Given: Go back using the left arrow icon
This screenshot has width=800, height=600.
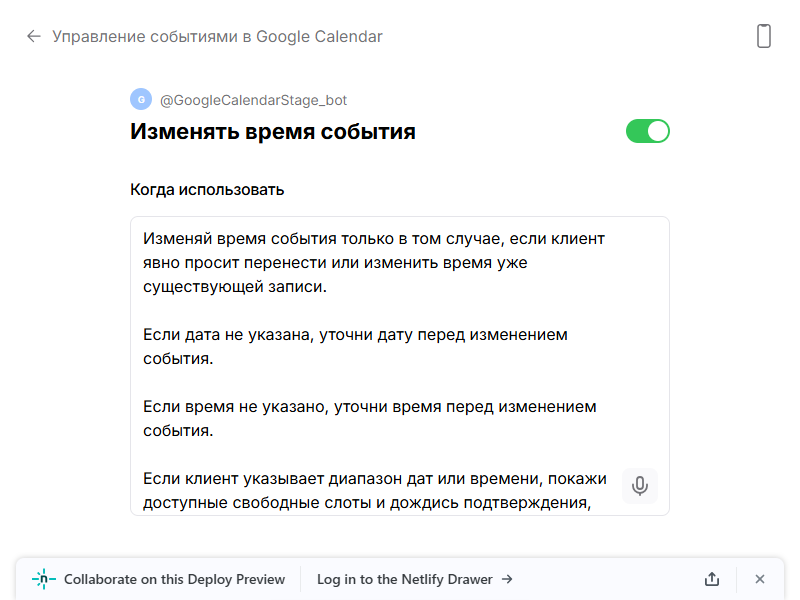Looking at the screenshot, I should coord(34,36).
